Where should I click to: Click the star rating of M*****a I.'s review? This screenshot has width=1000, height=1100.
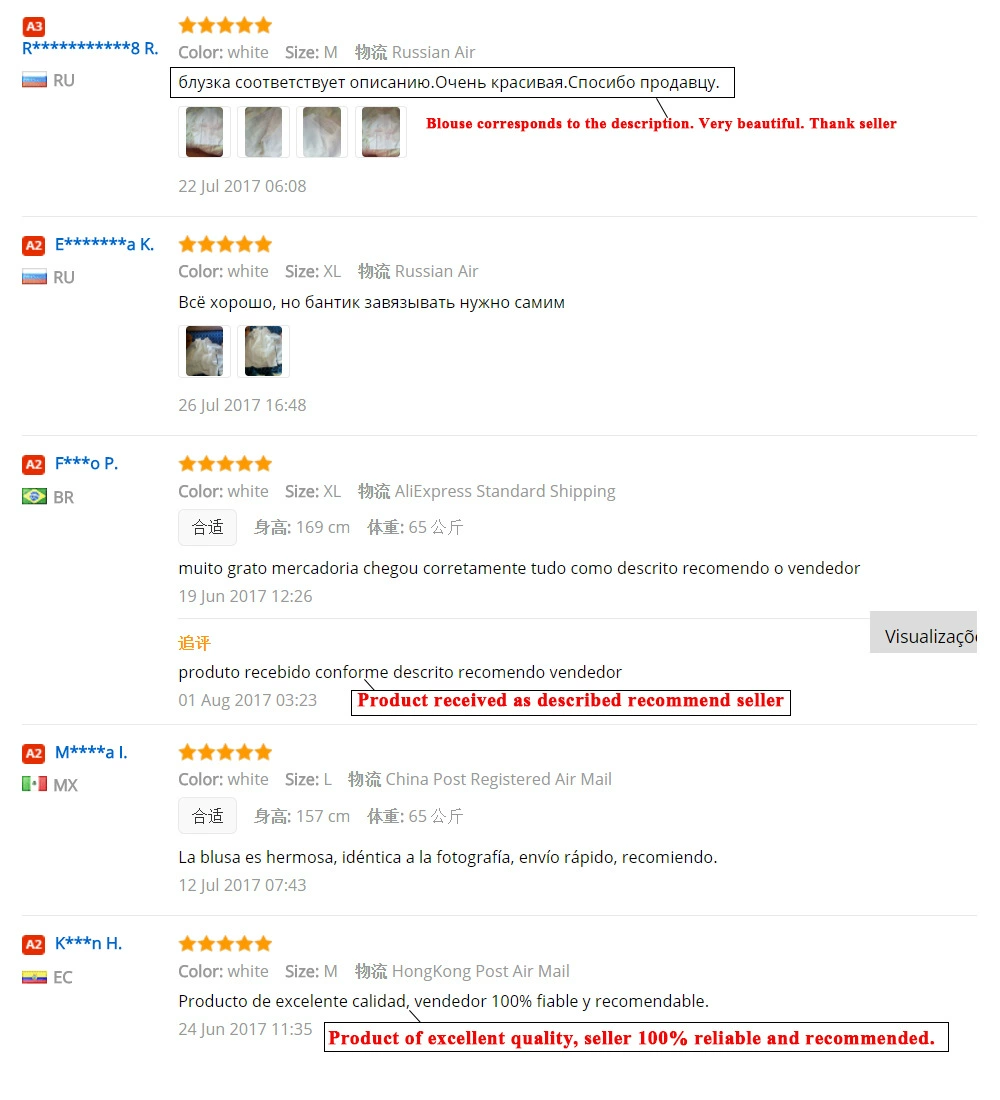coord(225,753)
